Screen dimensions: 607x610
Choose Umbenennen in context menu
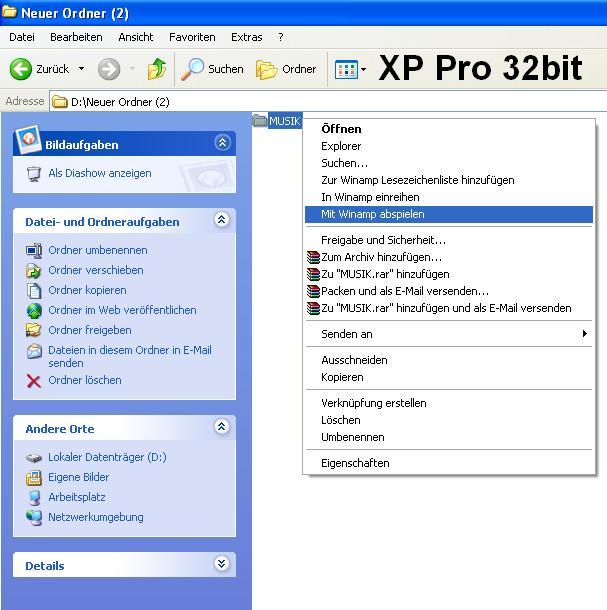click(x=449, y=437)
